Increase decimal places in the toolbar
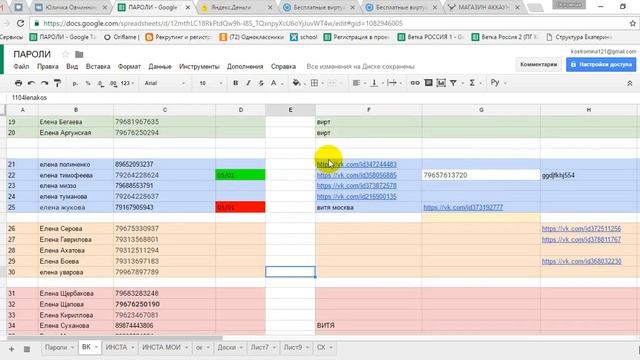The height and width of the screenshot is (360, 640). tap(113, 83)
